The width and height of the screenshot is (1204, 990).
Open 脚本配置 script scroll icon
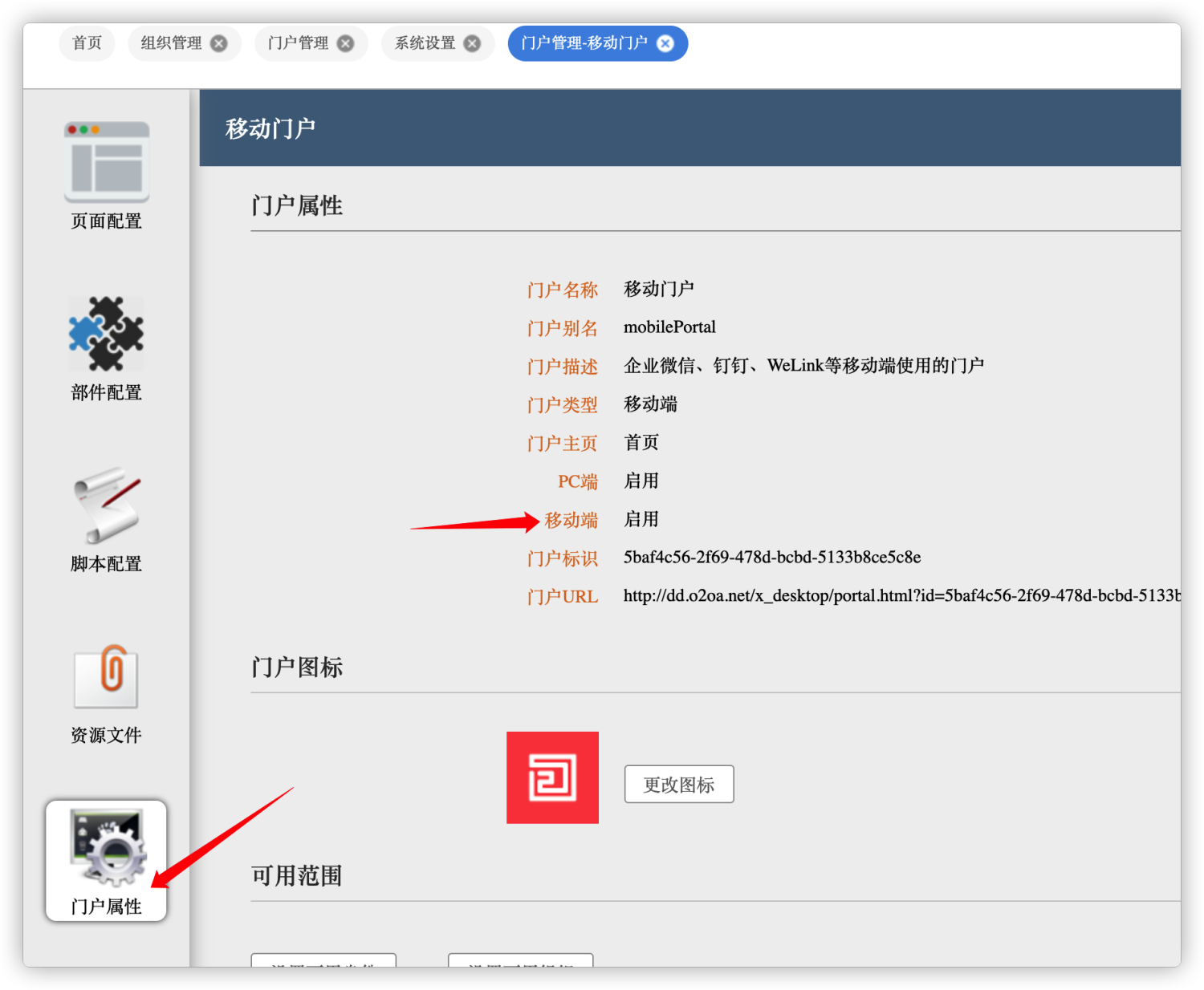pyautogui.click(x=106, y=505)
